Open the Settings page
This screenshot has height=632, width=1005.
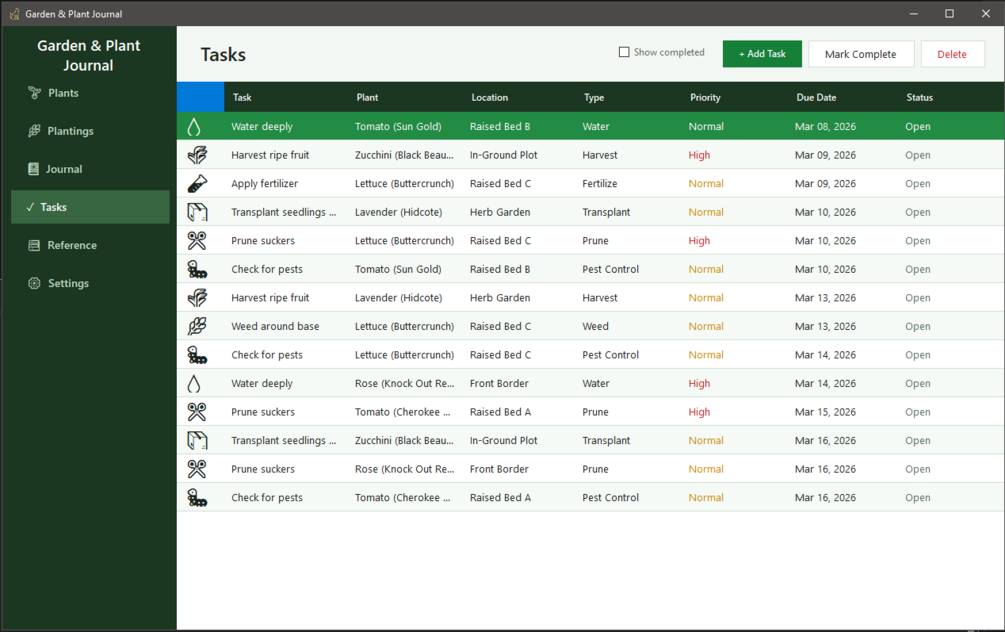click(x=90, y=283)
